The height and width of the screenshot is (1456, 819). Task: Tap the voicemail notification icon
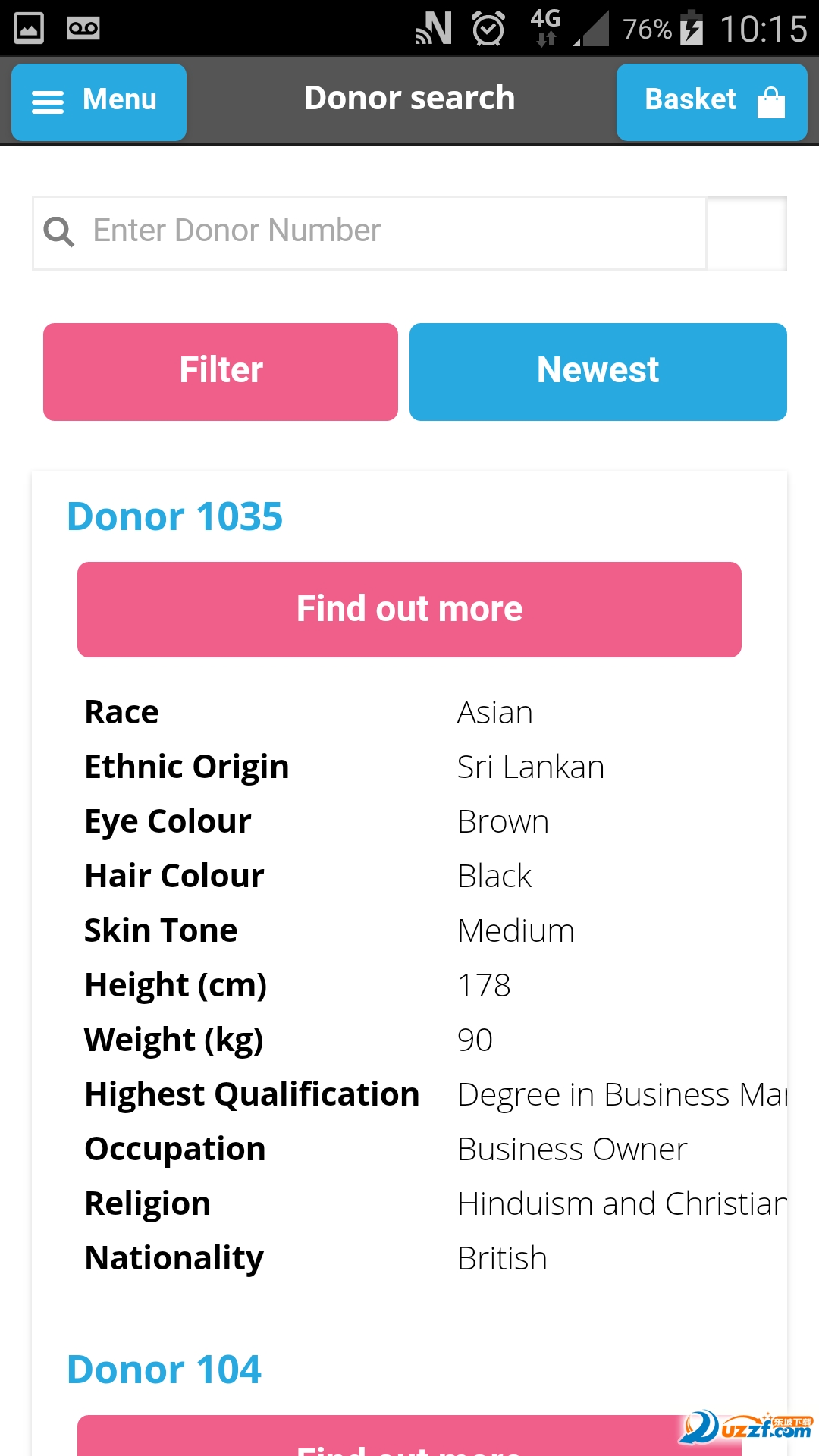point(83,29)
